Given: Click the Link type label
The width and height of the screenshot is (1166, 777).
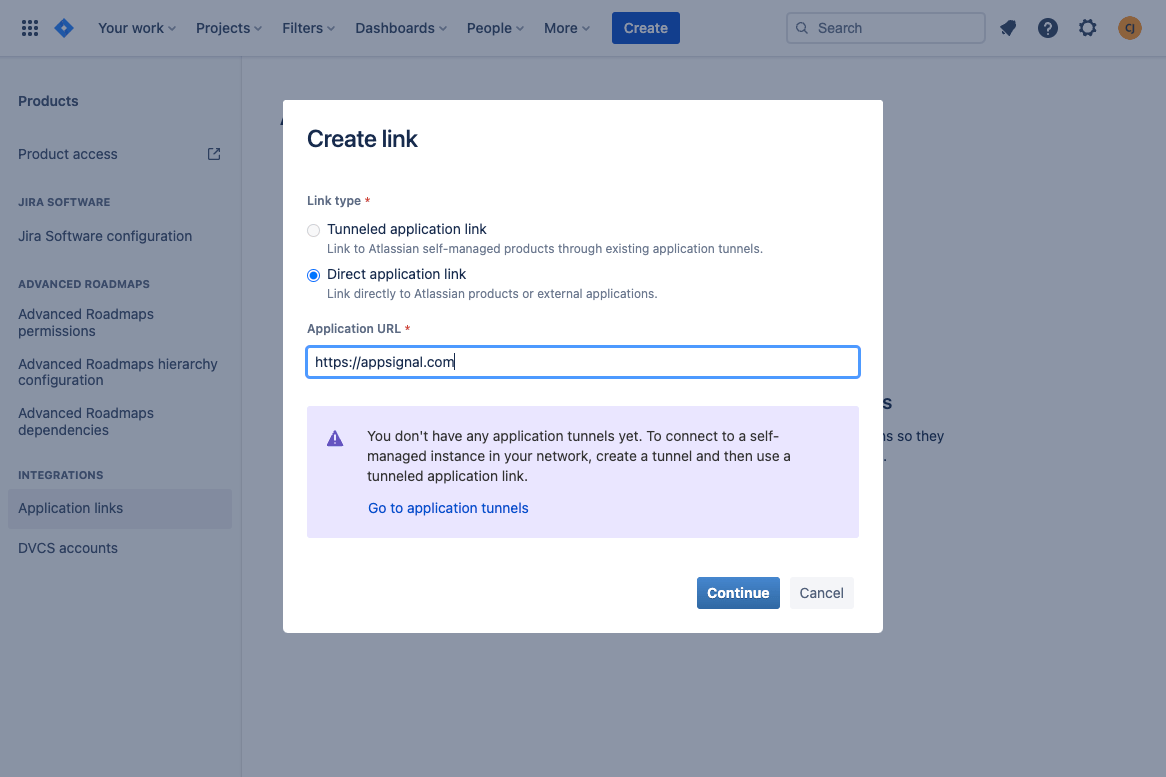Looking at the screenshot, I should click(x=334, y=201).
